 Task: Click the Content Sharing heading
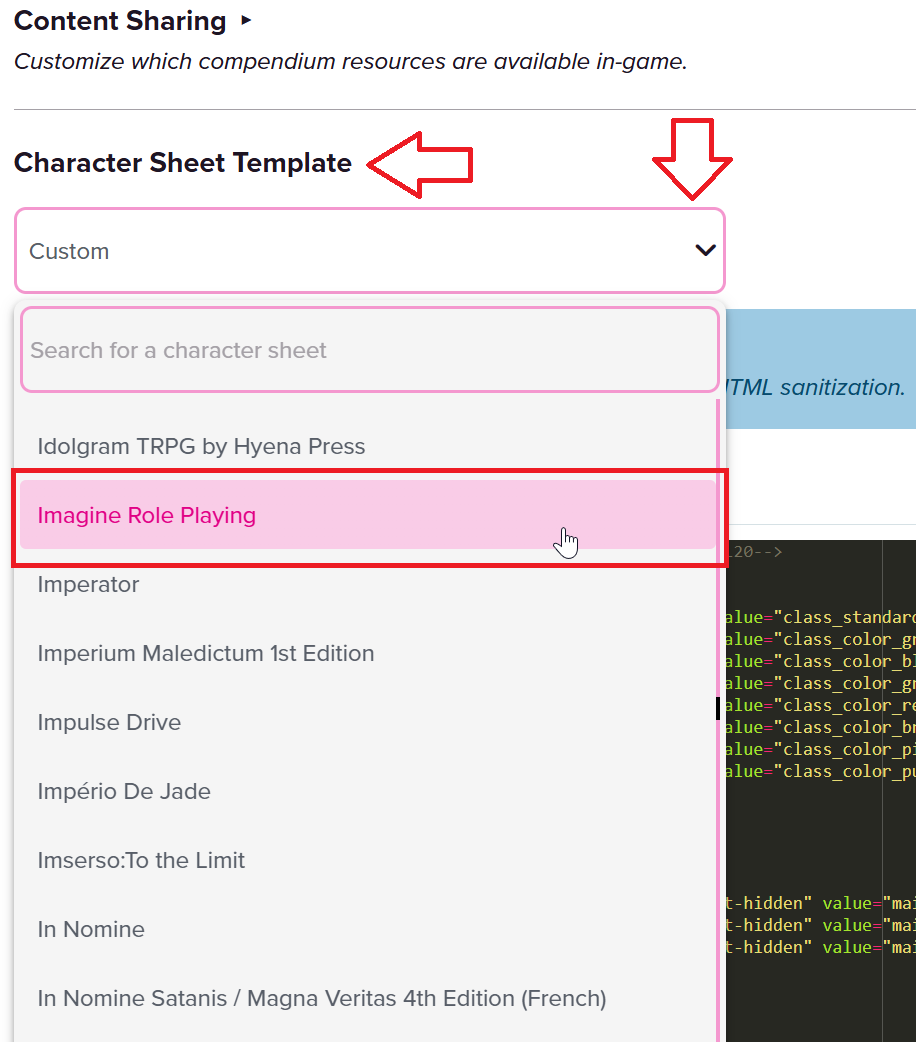click(120, 21)
